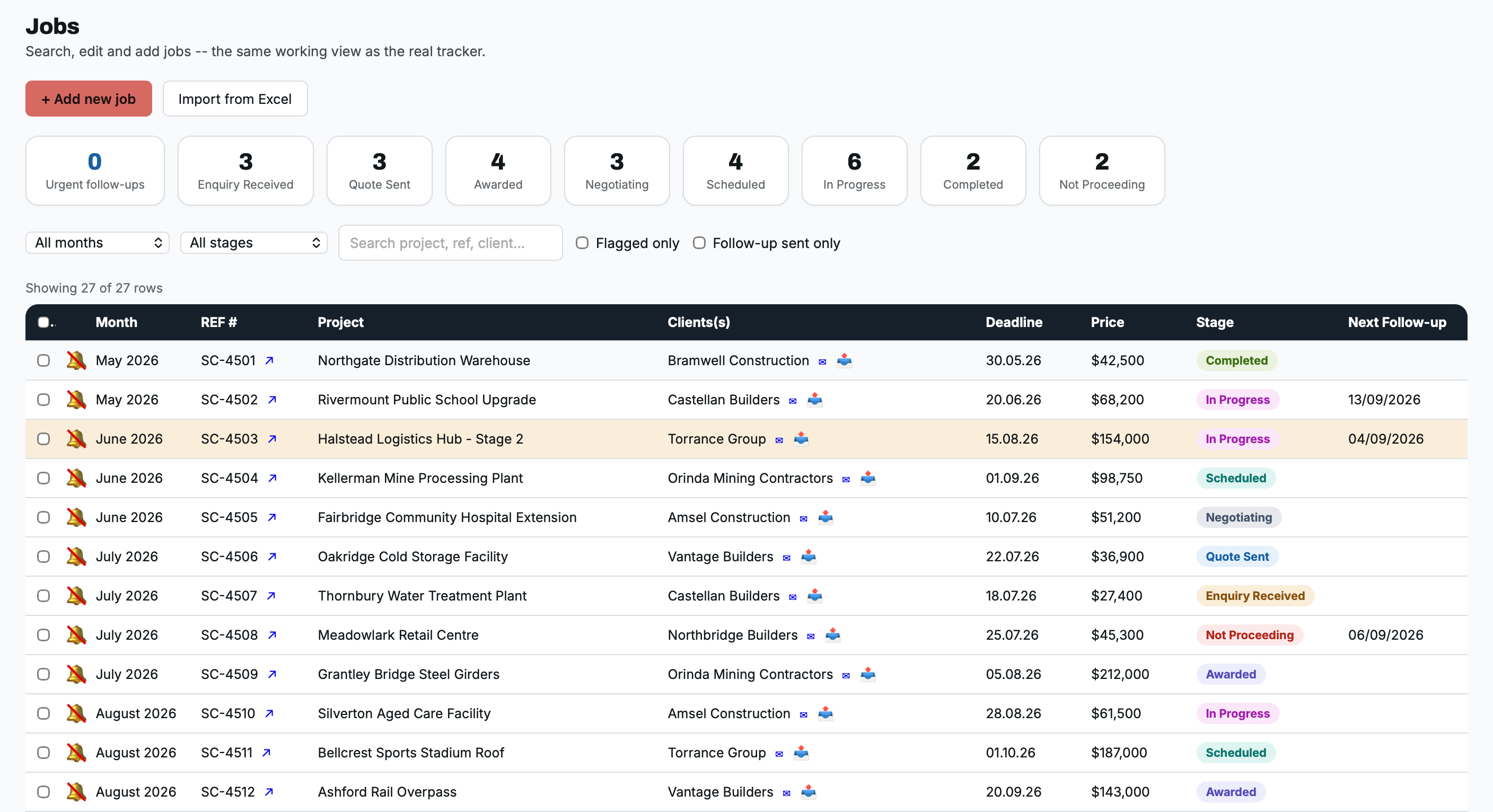Filter by Scheduled summary card

pos(735,170)
